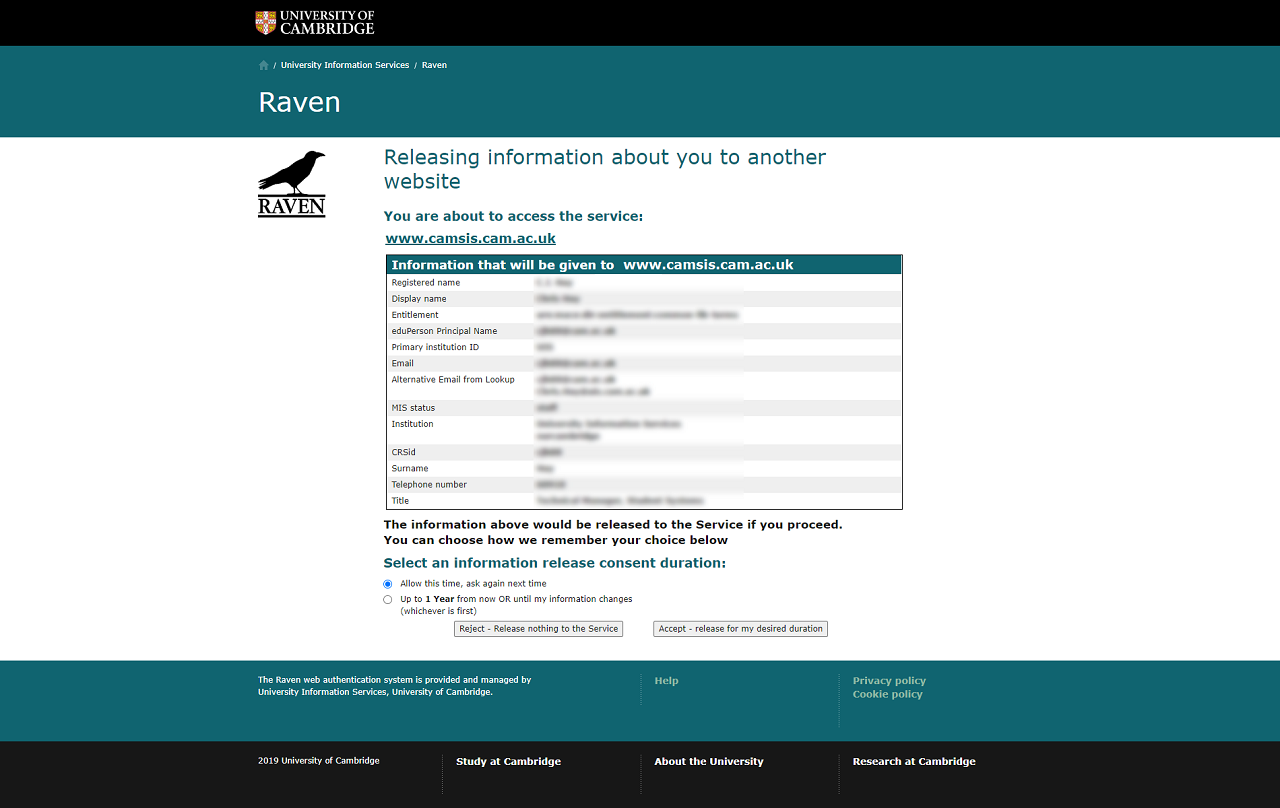Screen dimensions: 1280x808
Task: Click the 'Telephone number' row label
Action: 429,484
